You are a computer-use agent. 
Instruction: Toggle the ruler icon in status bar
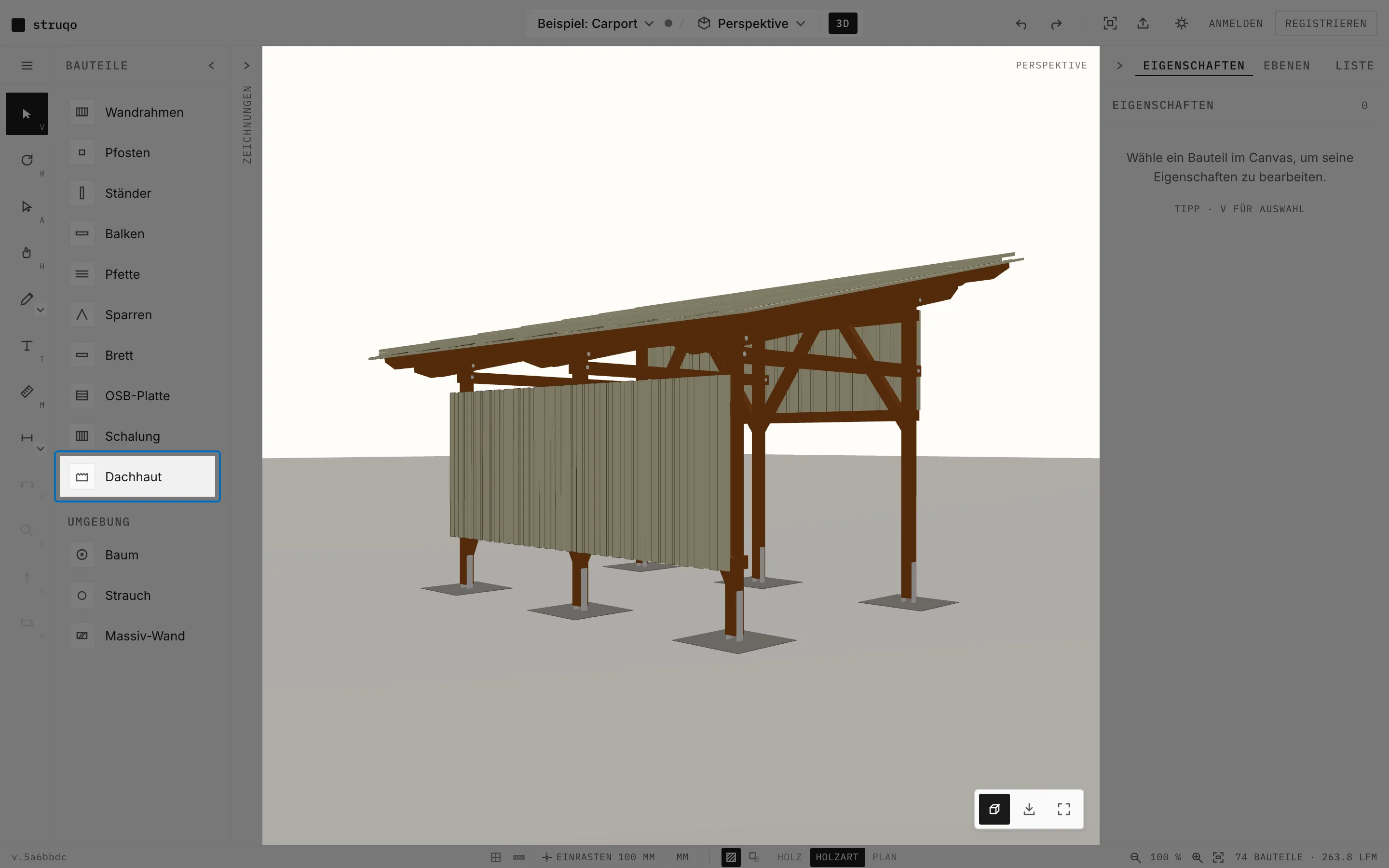(x=519, y=857)
